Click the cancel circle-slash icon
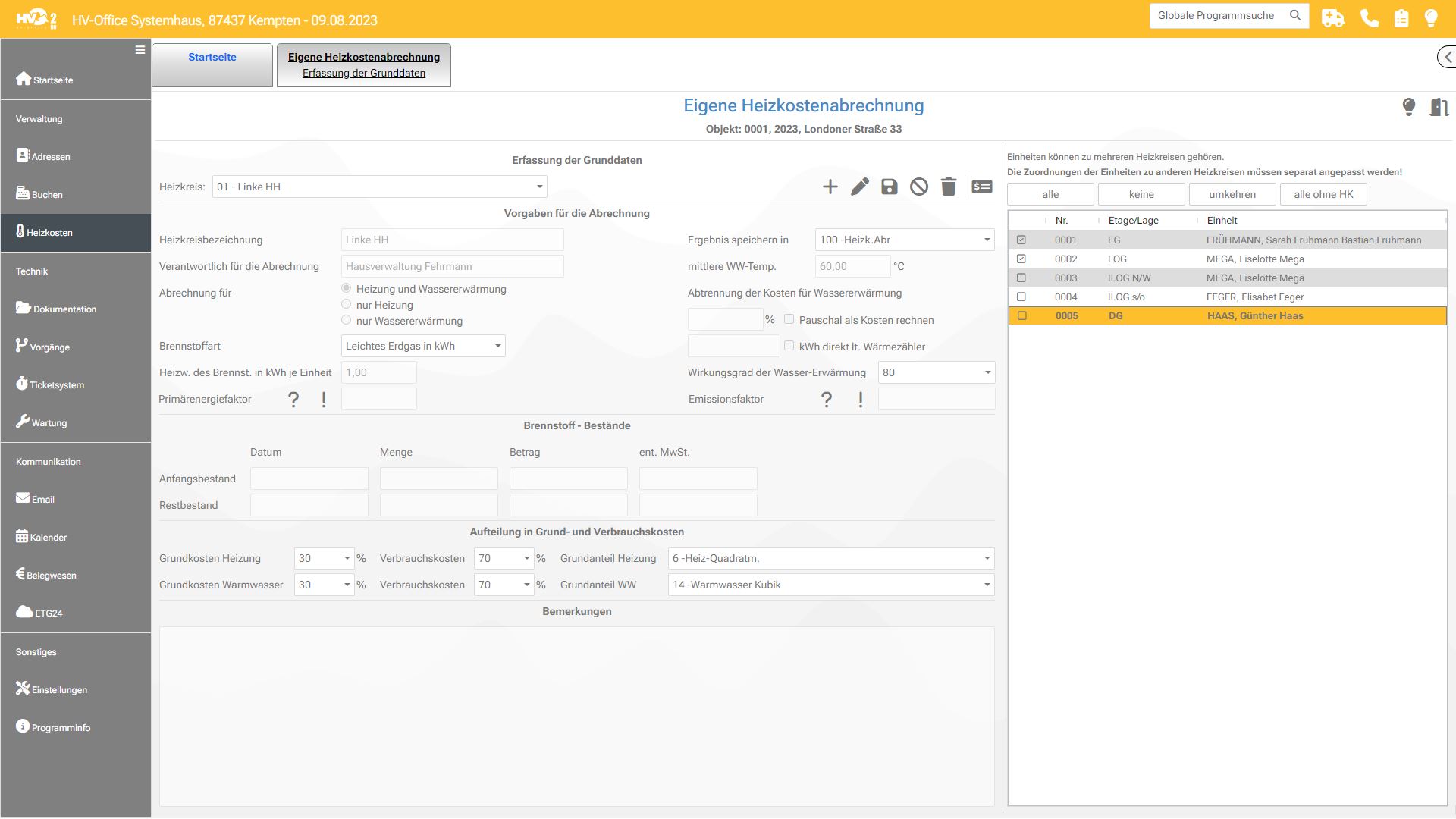Image resolution: width=1456 pixels, height=819 pixels. point(919,187)
